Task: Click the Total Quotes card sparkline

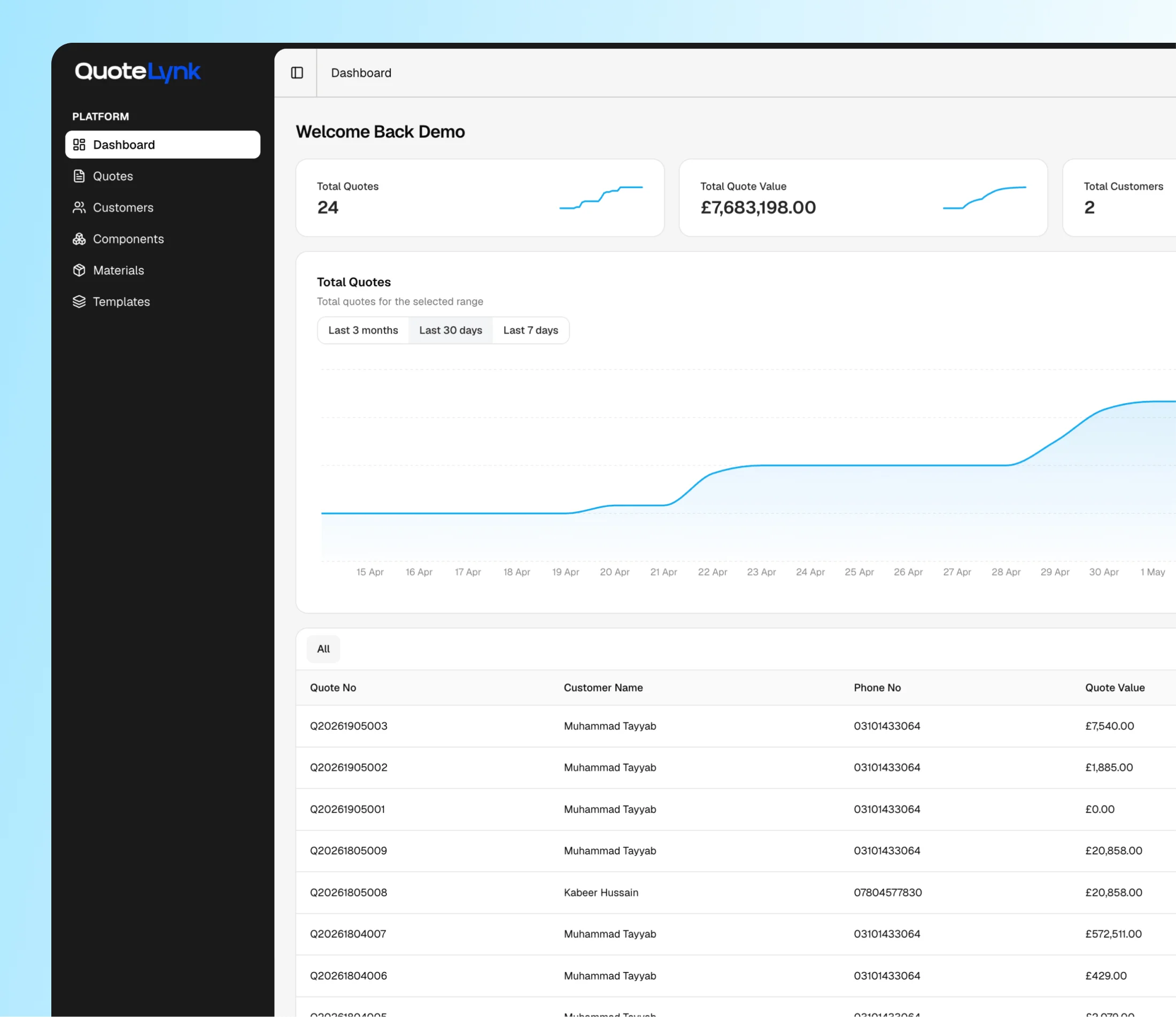Action: [x=601, y=198]
